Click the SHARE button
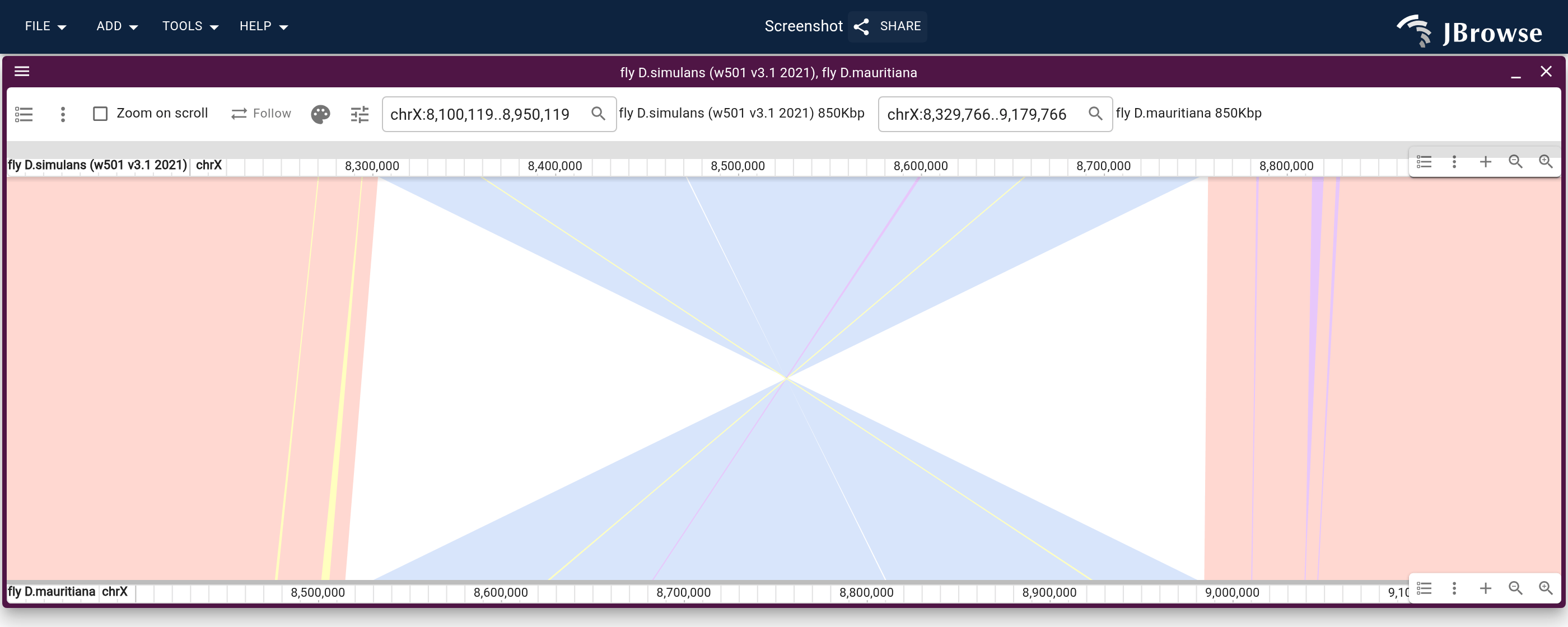Screen dimensions: 1568x627 pyautogui.click(x=888, y=26)
